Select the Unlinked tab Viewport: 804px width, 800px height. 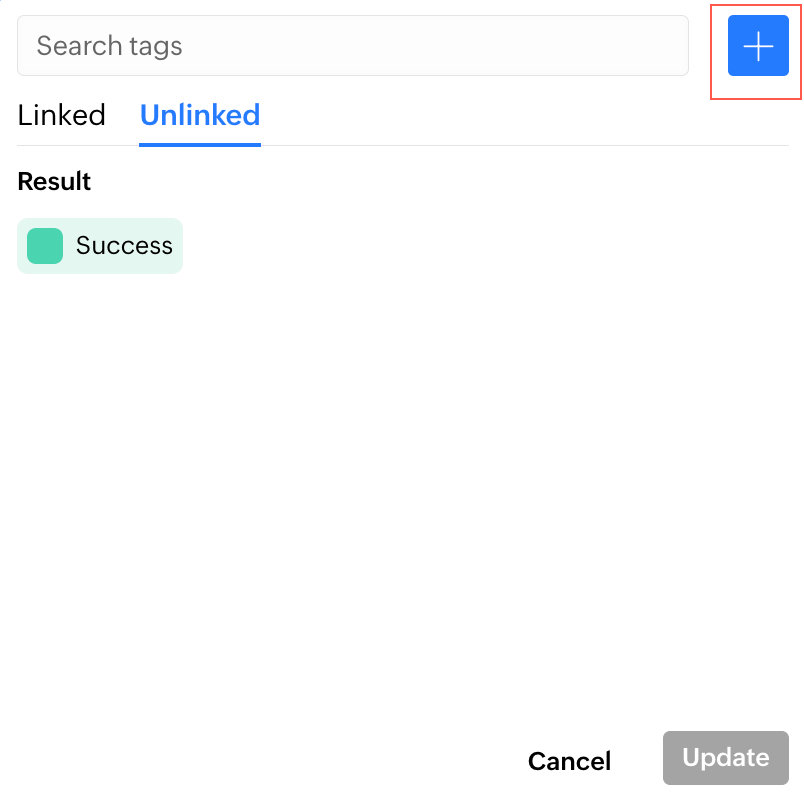(x=200, y=115)
